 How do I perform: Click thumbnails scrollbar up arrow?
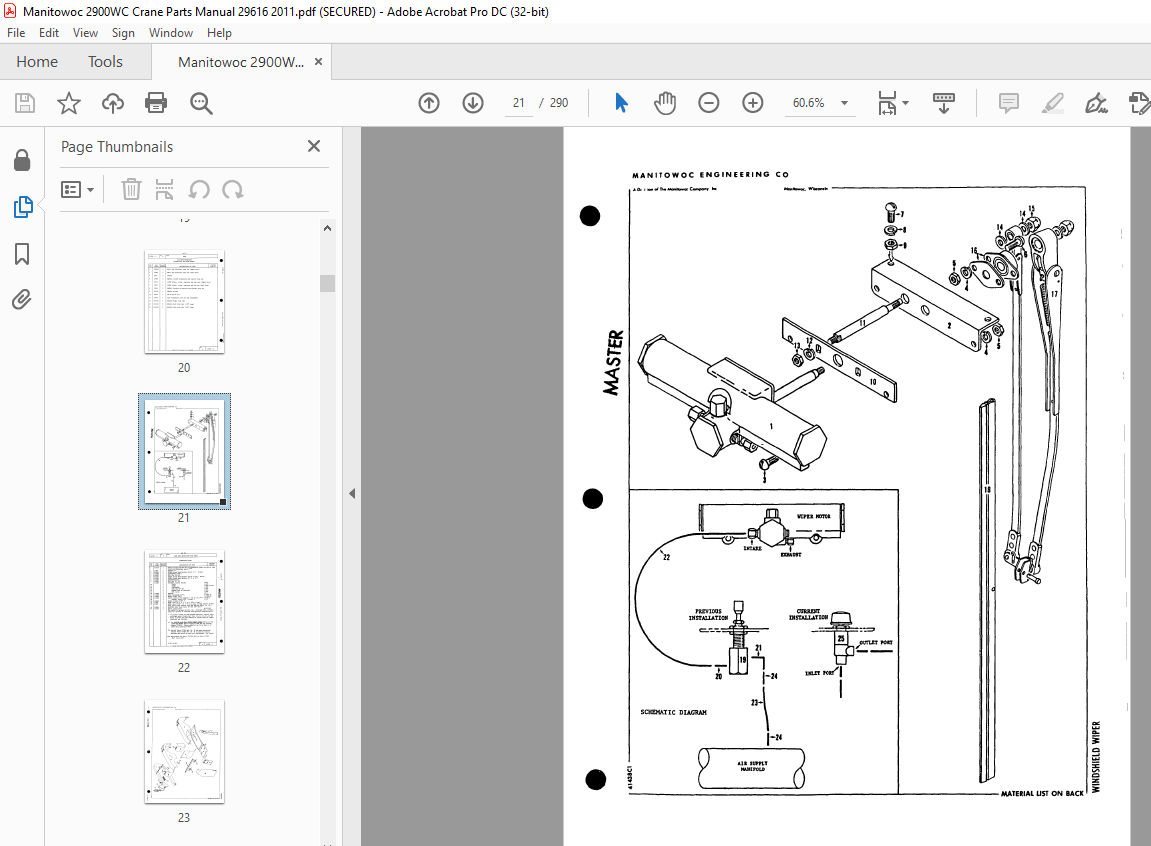(327, 228)
